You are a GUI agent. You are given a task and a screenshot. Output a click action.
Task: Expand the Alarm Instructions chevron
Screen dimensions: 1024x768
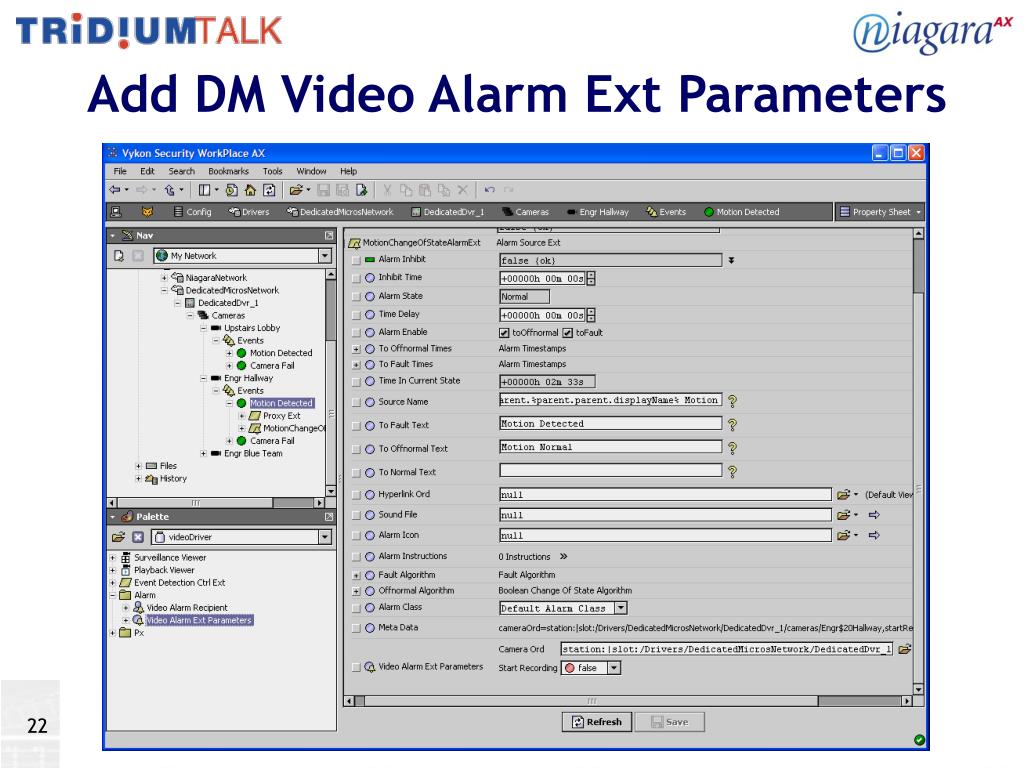point(564,556)
